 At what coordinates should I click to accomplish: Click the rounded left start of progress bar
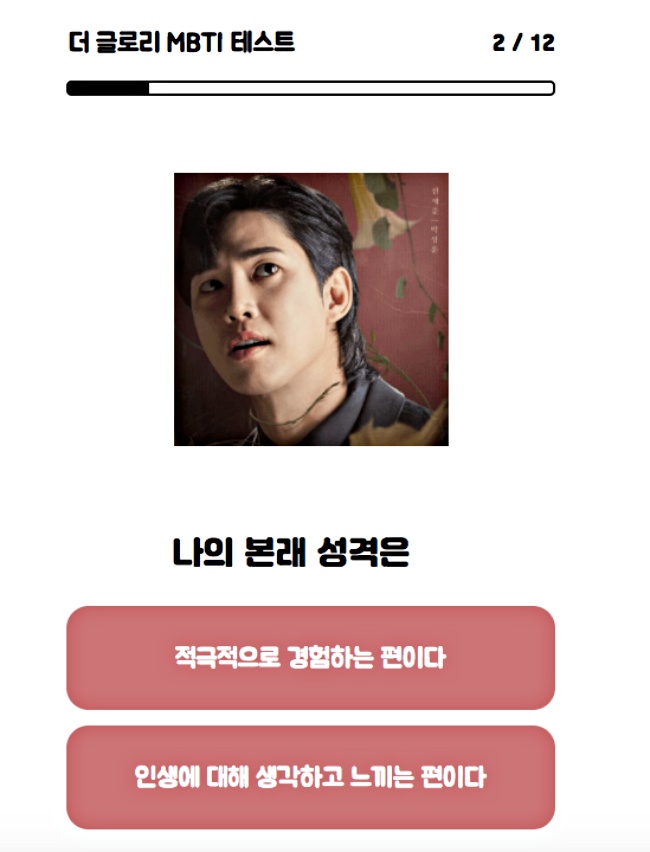72,88
